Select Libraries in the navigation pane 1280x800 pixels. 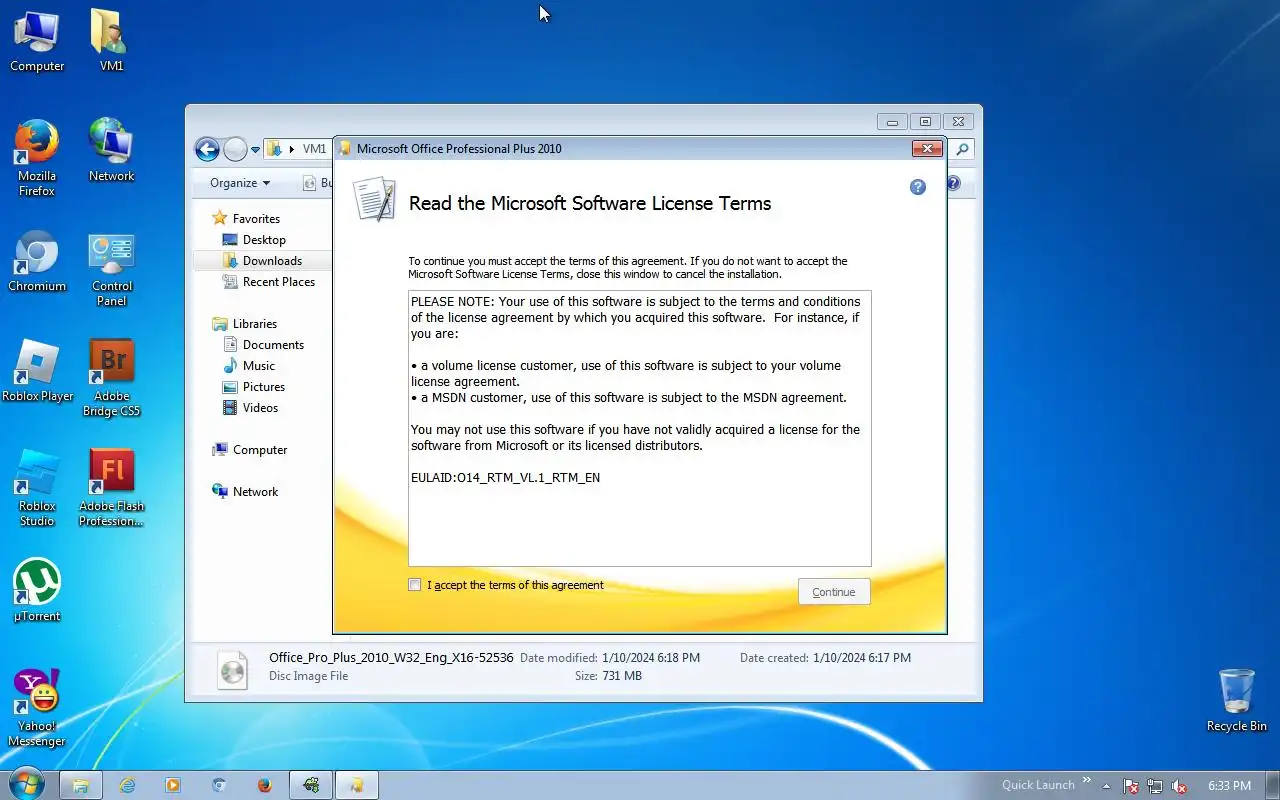tap(255, 324)
